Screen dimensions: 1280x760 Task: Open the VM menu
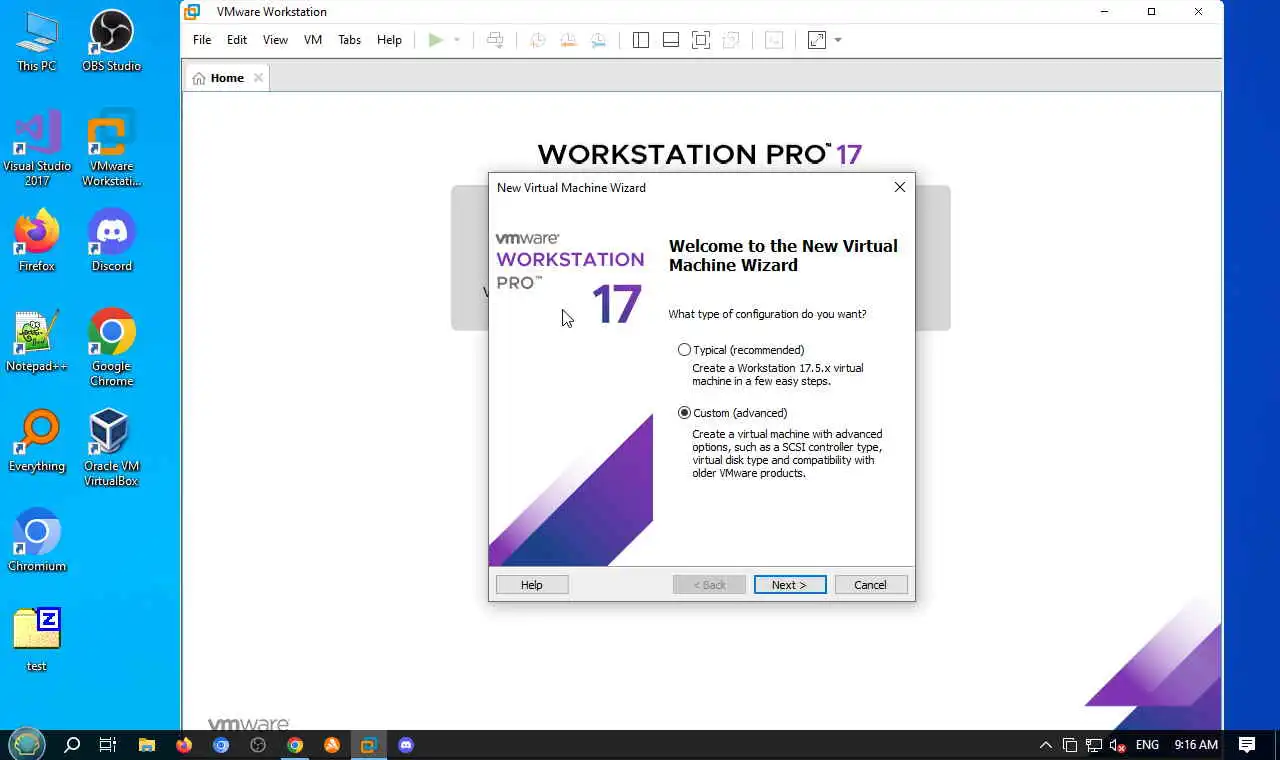pyautogui.click(x=313, y=40)
